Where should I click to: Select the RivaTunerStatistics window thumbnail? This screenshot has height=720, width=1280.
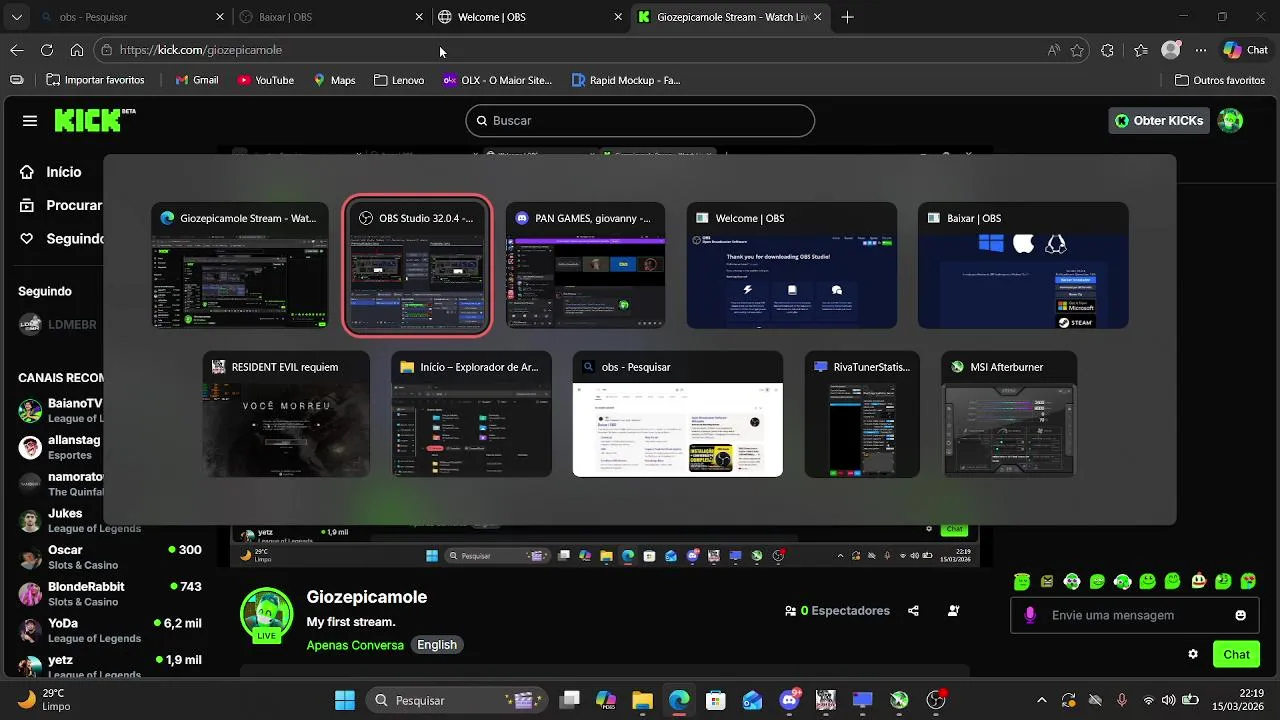pyautogui.click(x=862, y=414)
